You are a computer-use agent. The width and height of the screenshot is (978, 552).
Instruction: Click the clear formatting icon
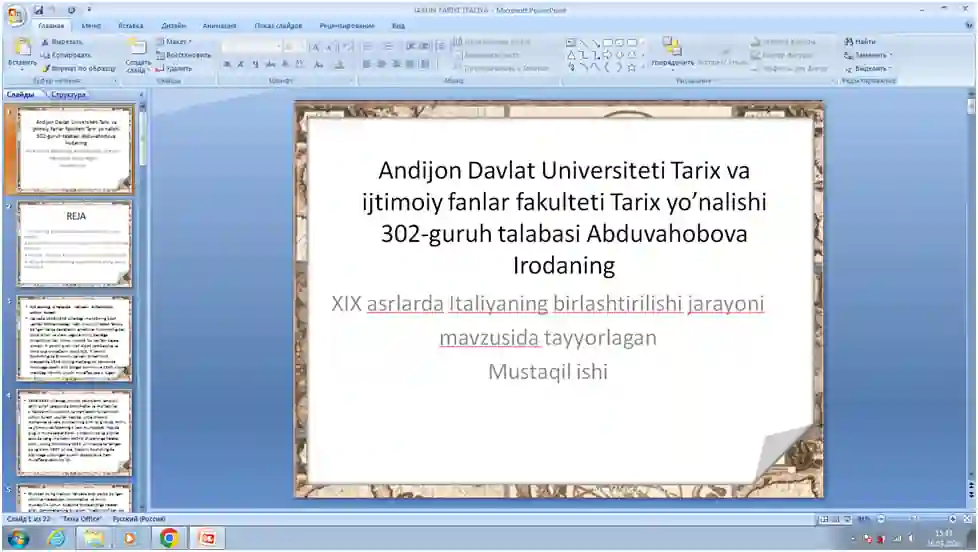(x=347, y=47)
